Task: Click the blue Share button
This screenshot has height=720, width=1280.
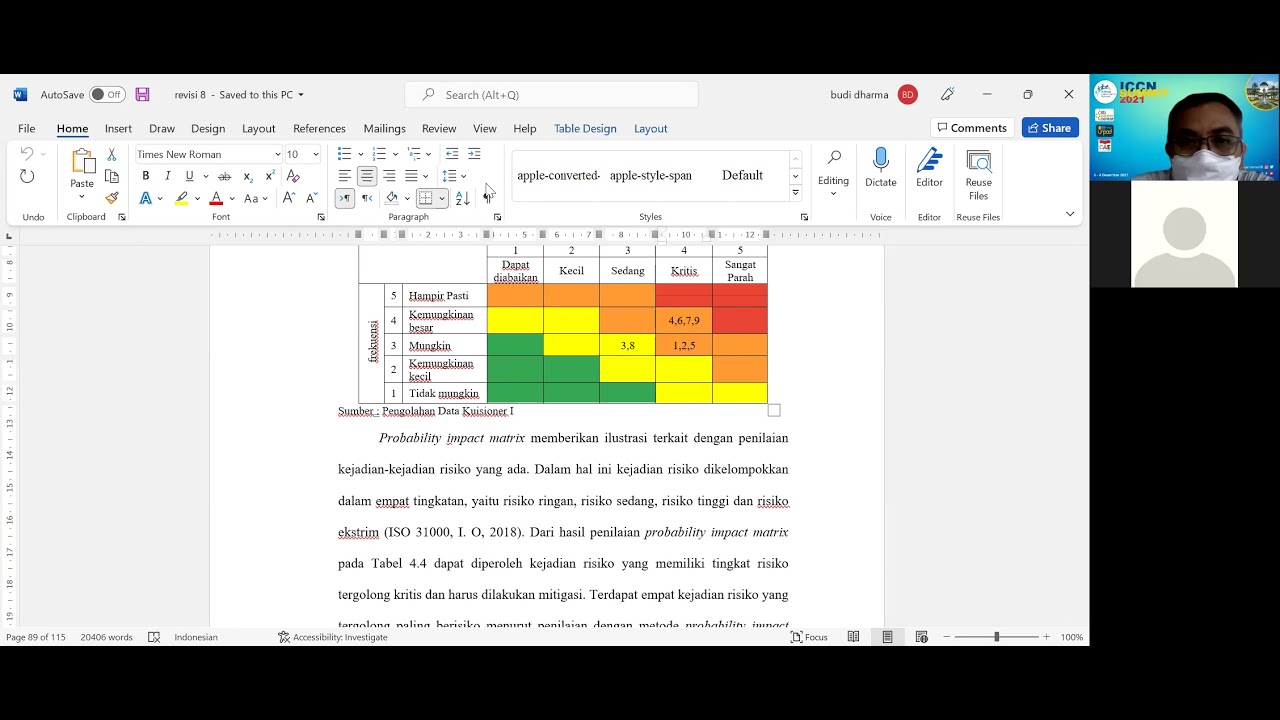Action: click(x=1050, y=128)
